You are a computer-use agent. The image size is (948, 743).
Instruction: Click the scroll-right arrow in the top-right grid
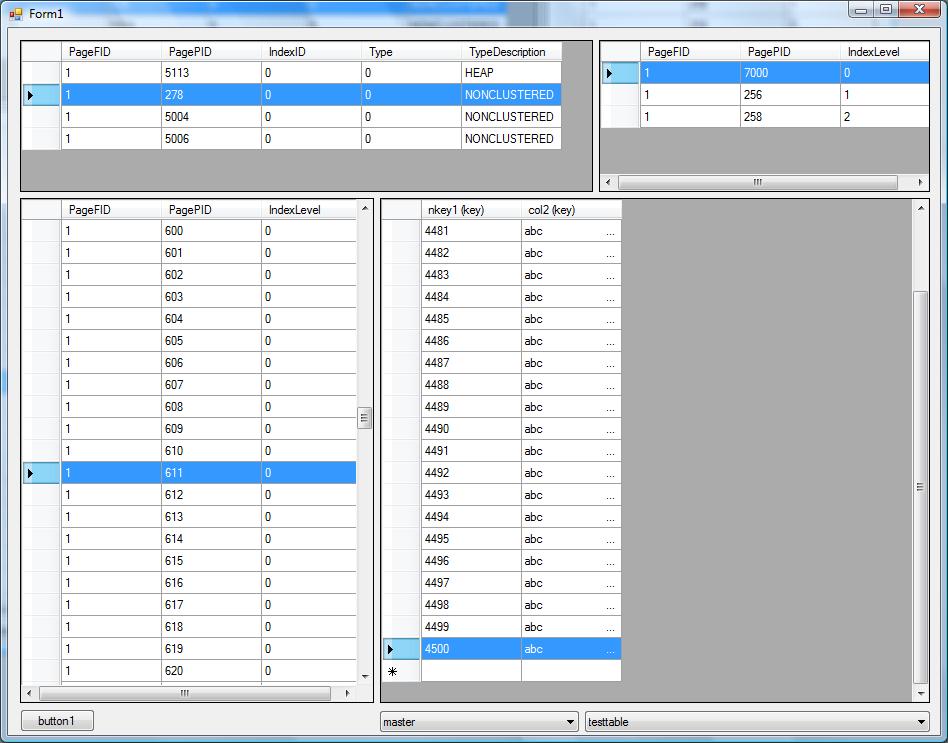(x=921, y=183)
